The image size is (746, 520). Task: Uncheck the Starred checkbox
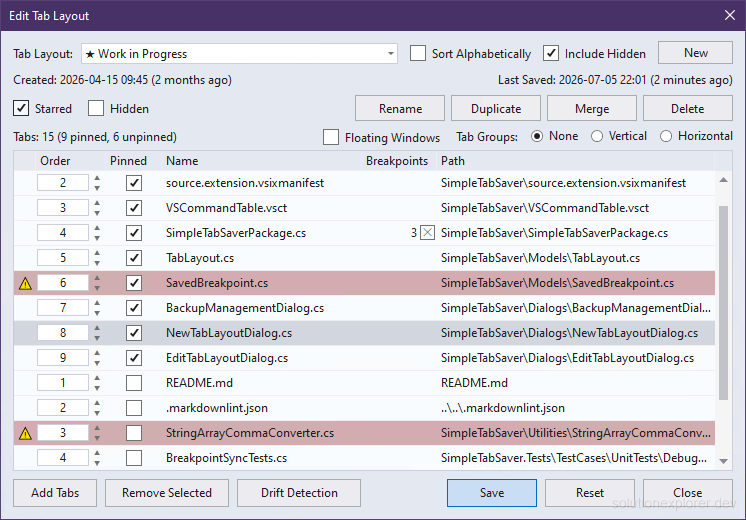click(21, 108)
